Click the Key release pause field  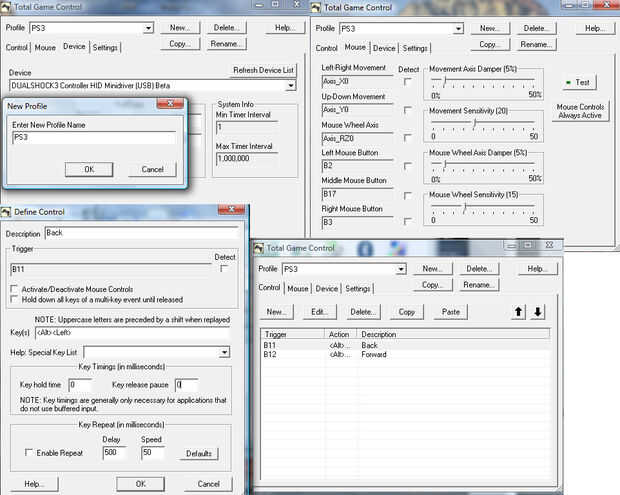[x=186, y=385]
